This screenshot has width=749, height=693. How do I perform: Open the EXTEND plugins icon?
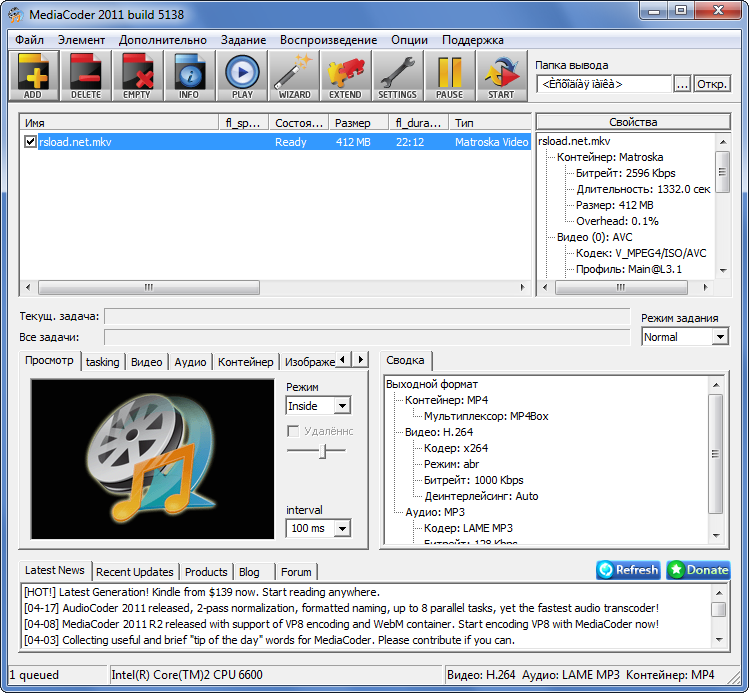[x=346, y=76]
